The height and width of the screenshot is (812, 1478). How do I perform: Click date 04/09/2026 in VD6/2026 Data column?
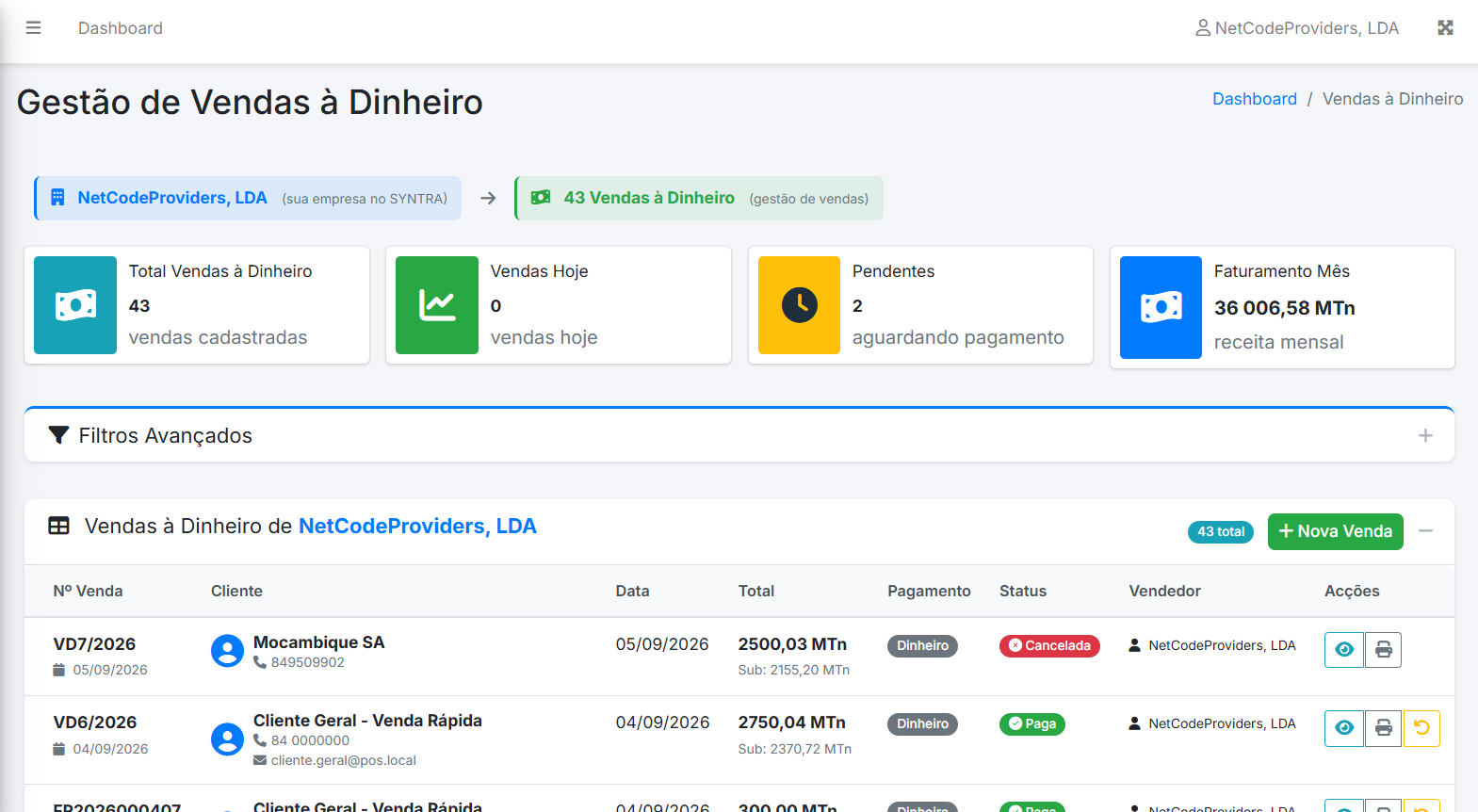coord(662,723)
